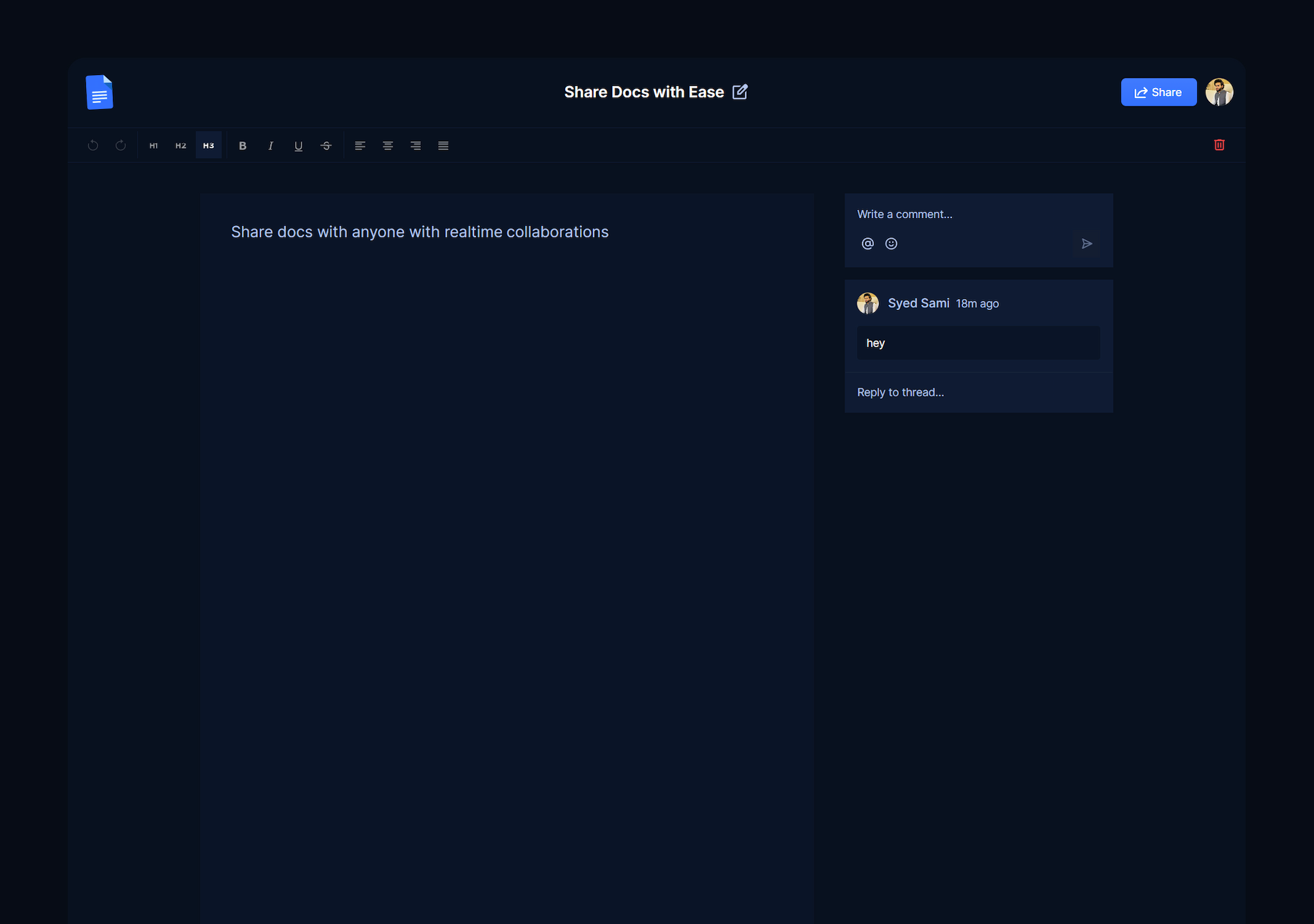Insert a mention with @ icon
Screen dimensions: 1314x924
tap(867, 244)
